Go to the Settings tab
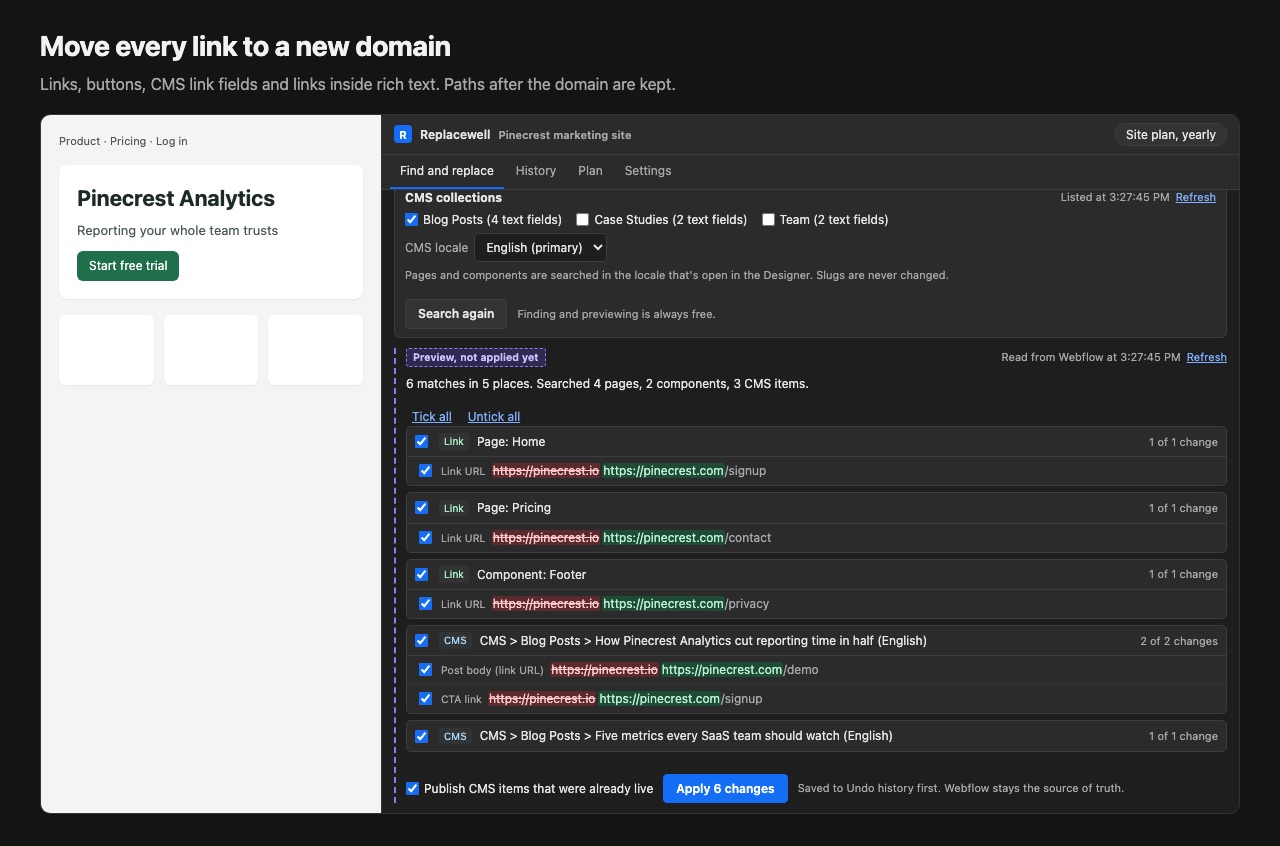Viewport: 1280px width, 846px height. coord(648,171)
